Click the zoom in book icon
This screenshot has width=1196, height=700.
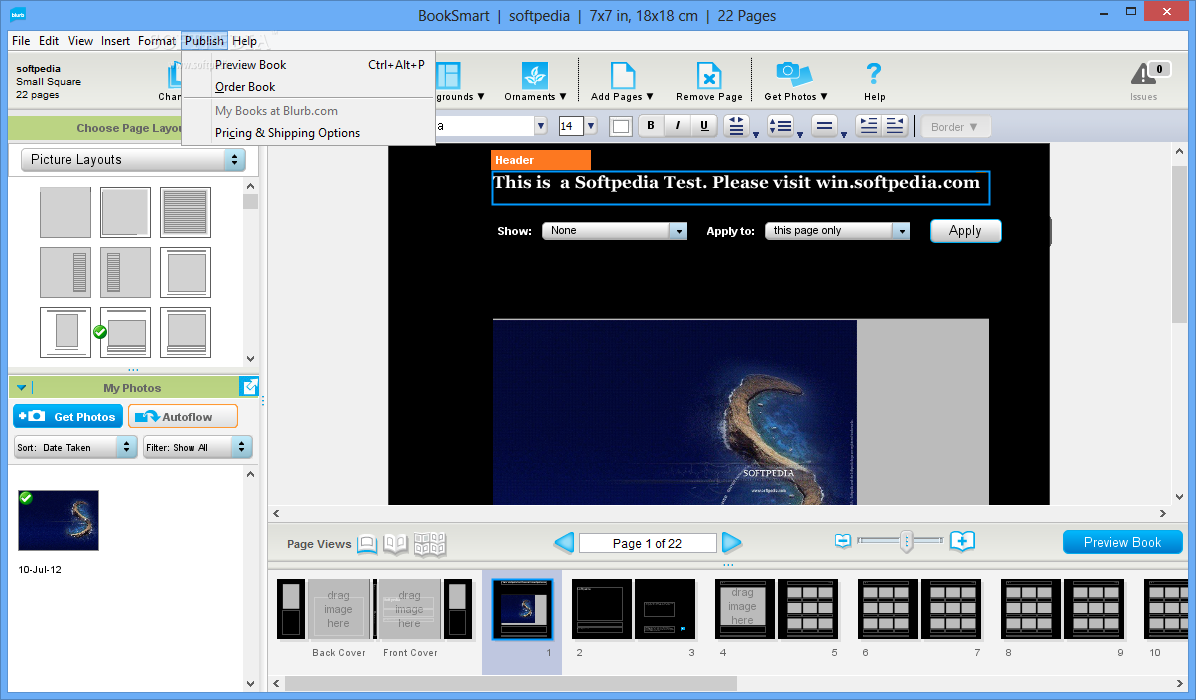[962, 541]
